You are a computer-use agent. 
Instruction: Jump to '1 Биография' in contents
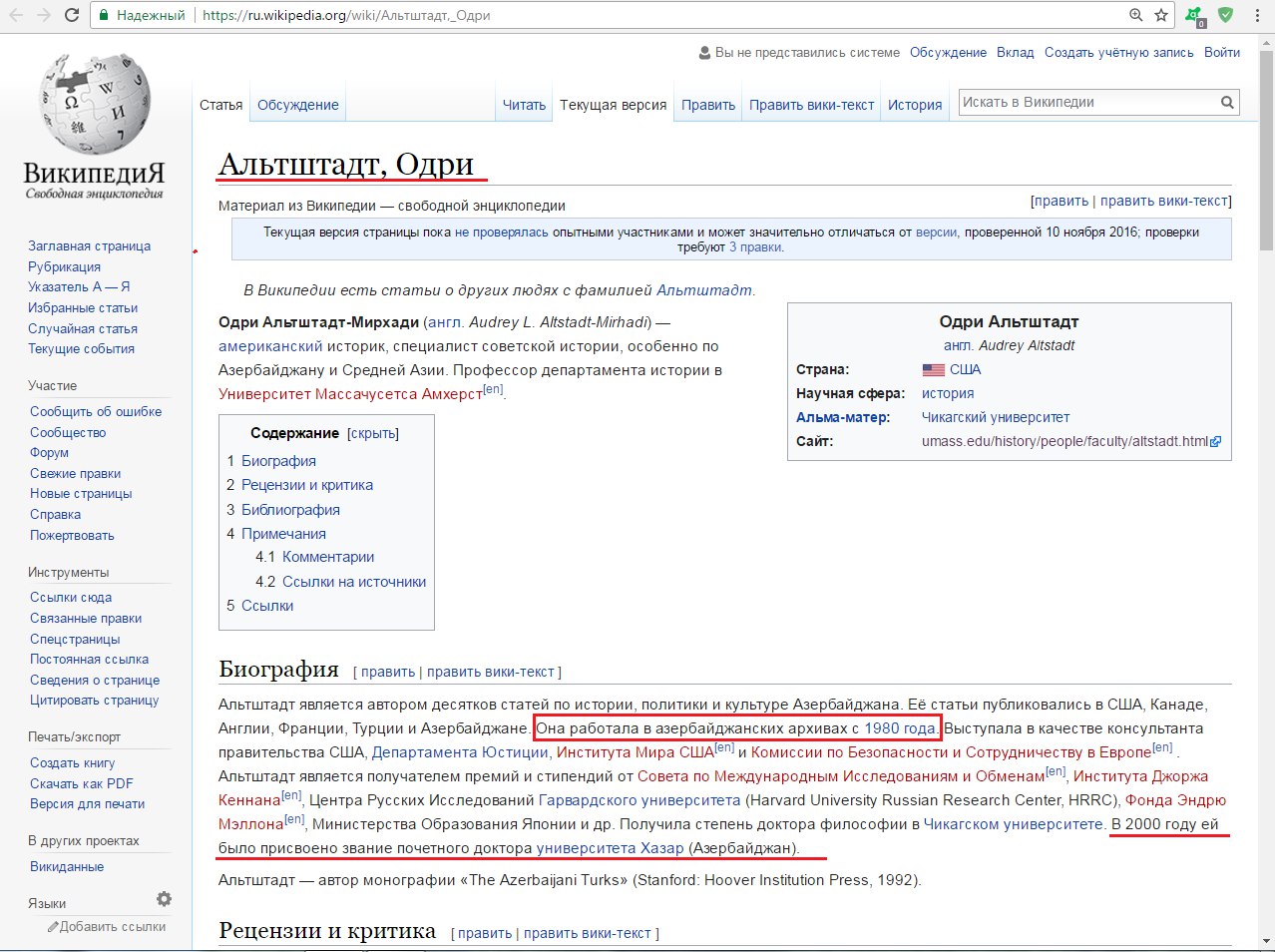click(271, 461)
